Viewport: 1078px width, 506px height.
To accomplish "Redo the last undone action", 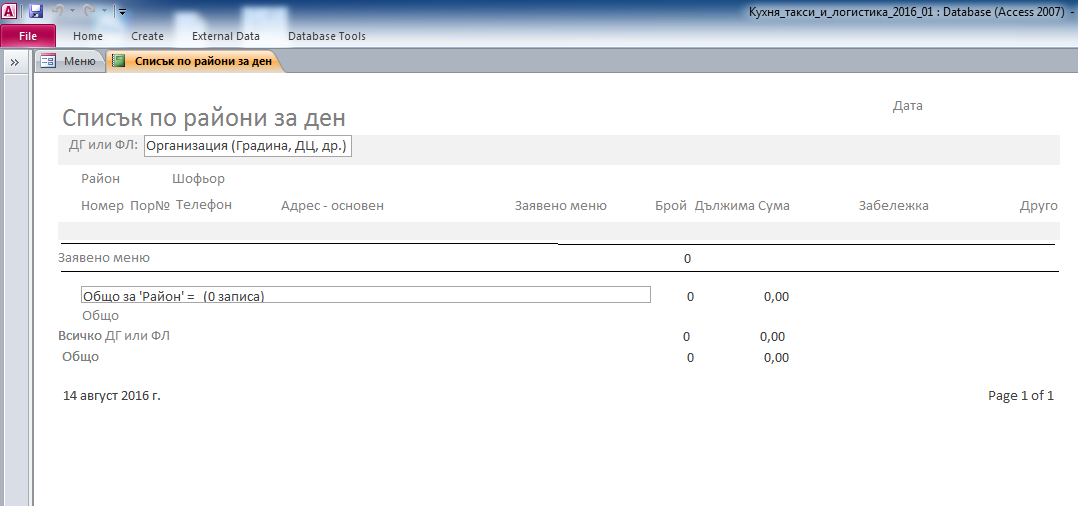I will [88, 11].
